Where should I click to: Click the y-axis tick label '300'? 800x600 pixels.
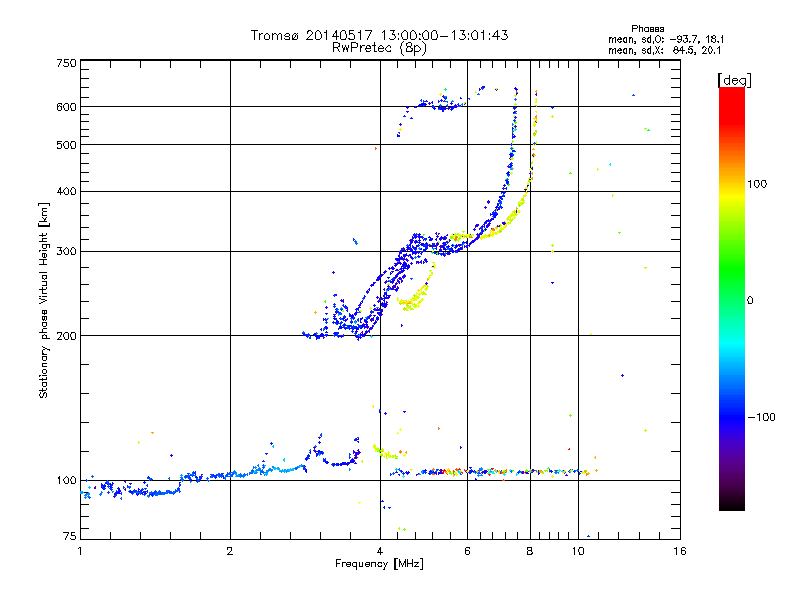tap(66, 252)
